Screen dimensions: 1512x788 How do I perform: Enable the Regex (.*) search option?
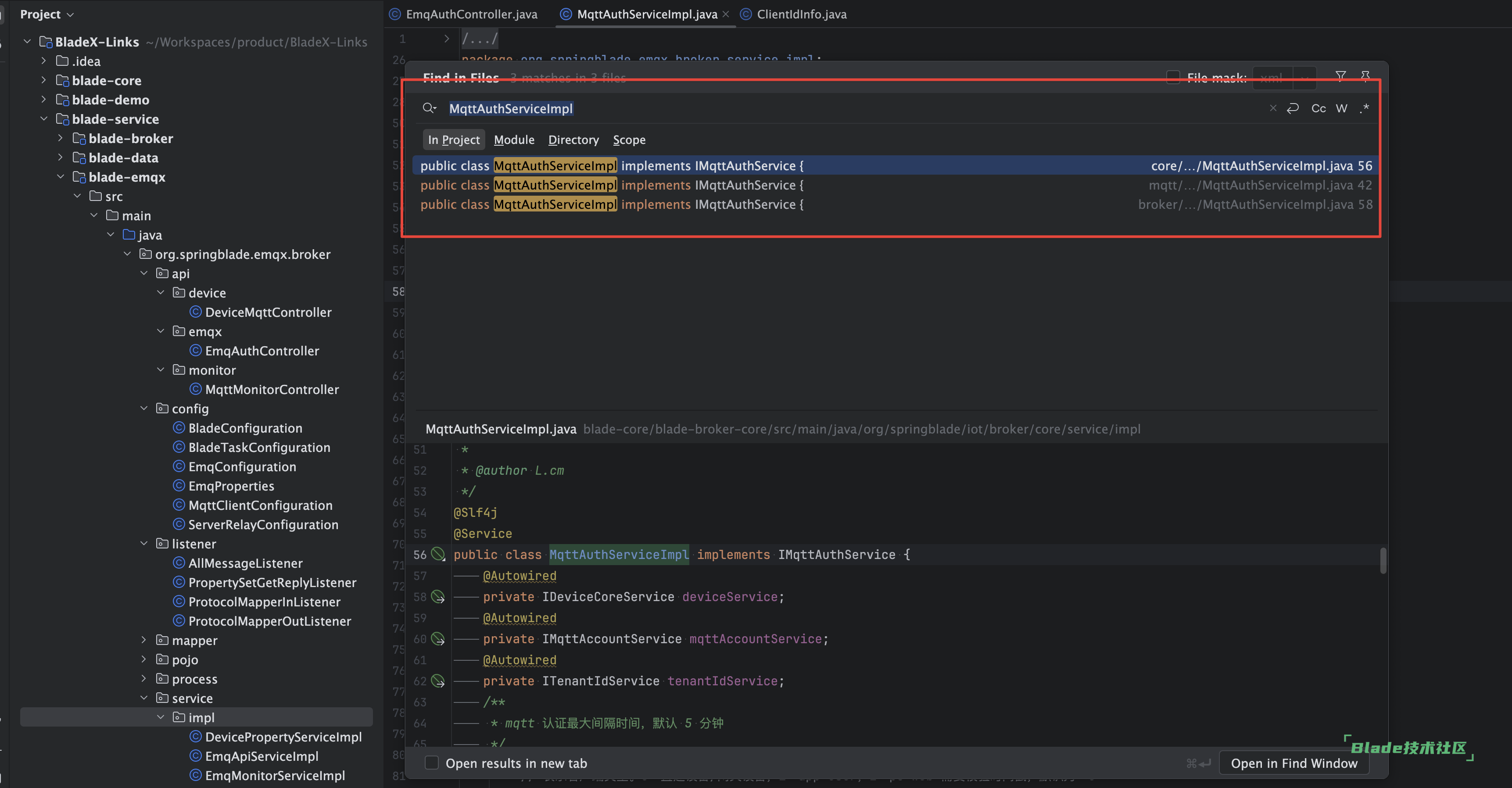click(x=1364, y=108)
